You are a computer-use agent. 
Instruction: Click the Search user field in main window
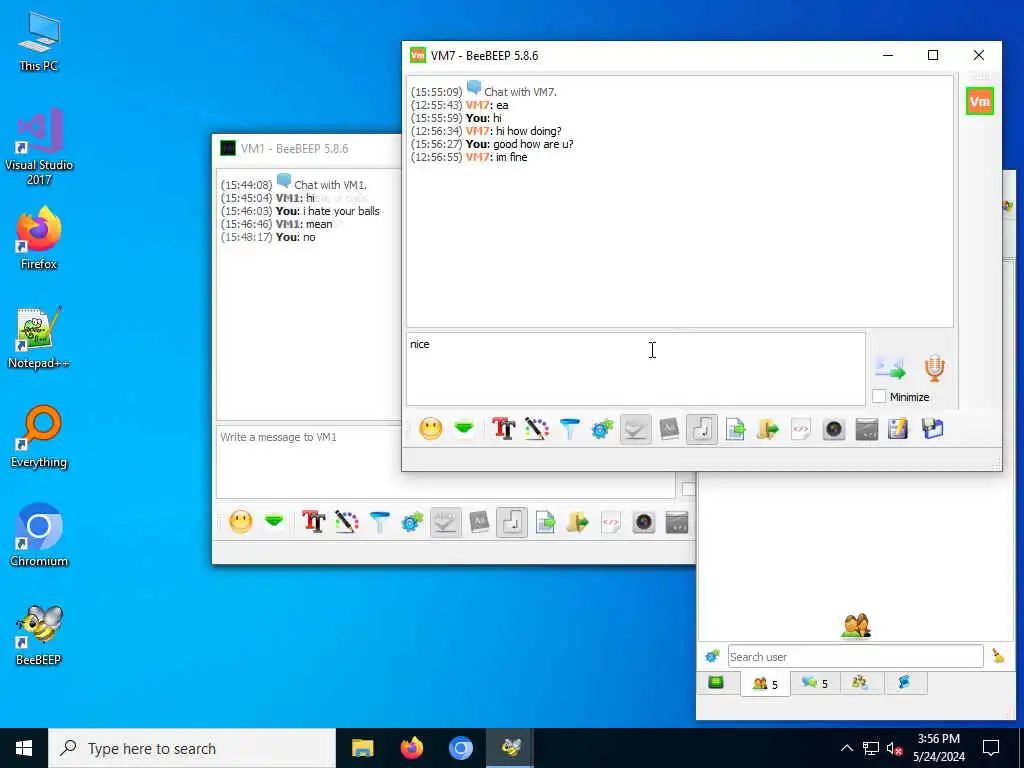[x=855, y=656]
